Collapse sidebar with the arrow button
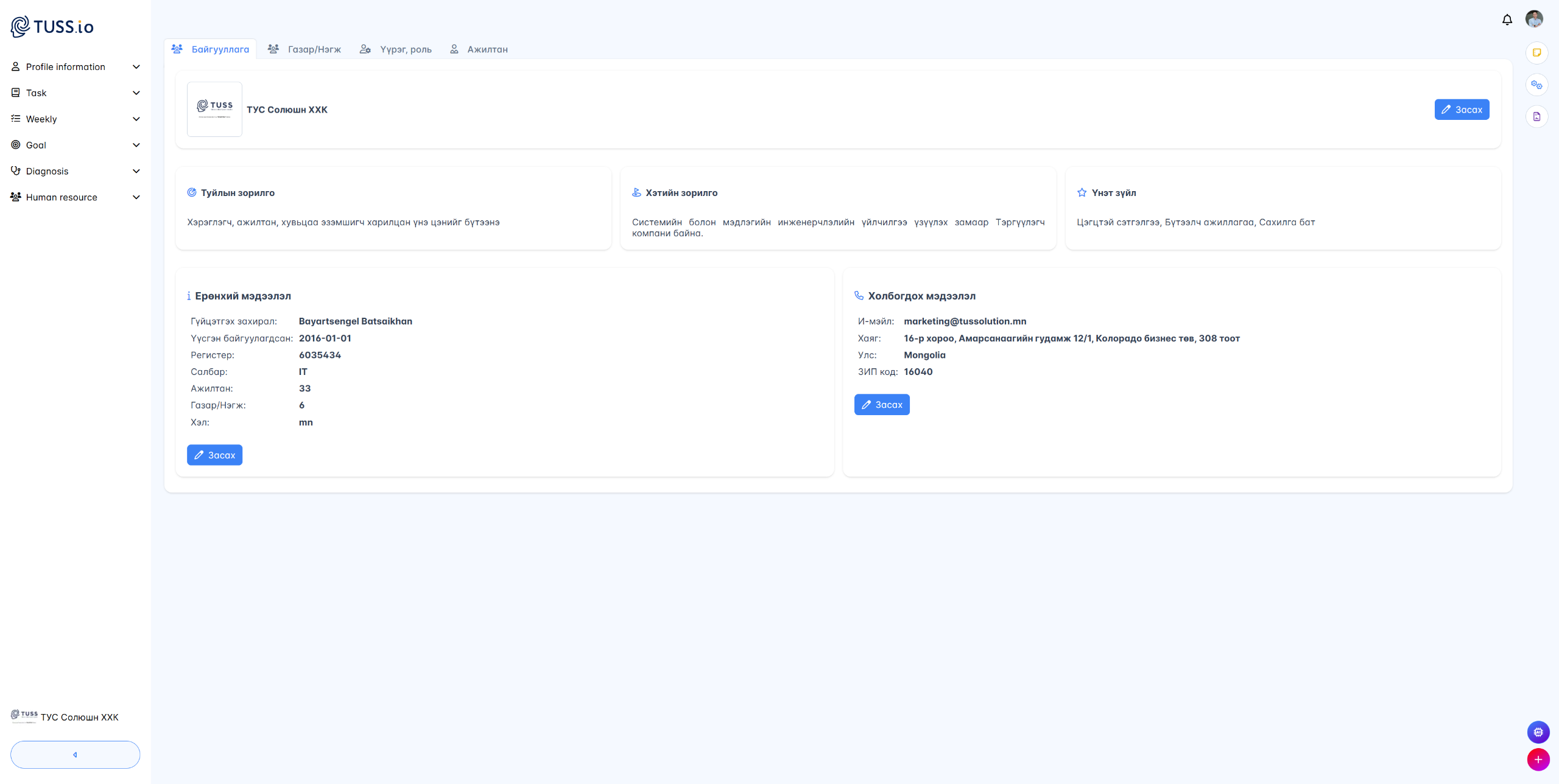Viewport: 1559px width, 784px height. [75, 754]
